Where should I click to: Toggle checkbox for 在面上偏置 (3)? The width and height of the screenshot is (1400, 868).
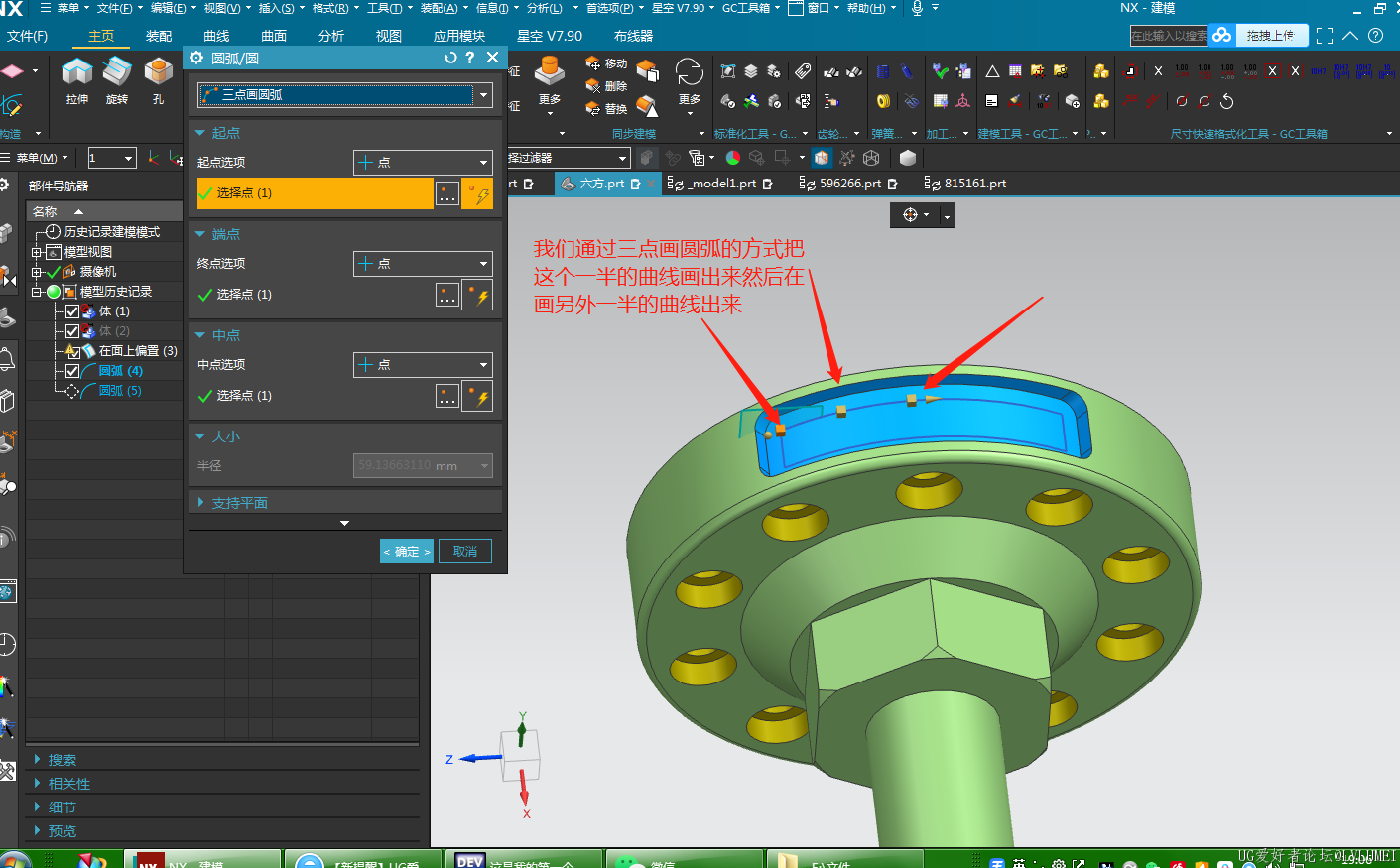(x=72, y=351)
